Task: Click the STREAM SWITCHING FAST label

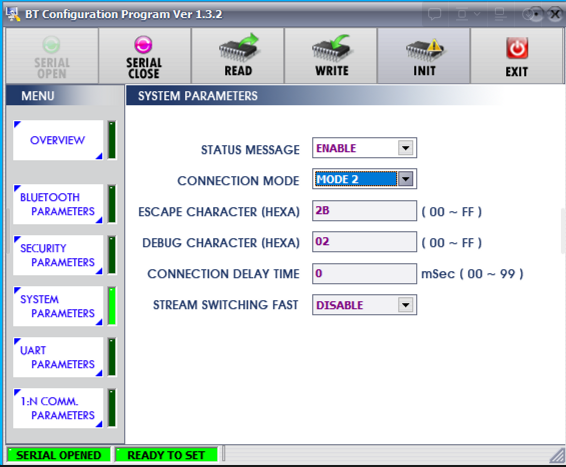Action: (x=226, y=305)
